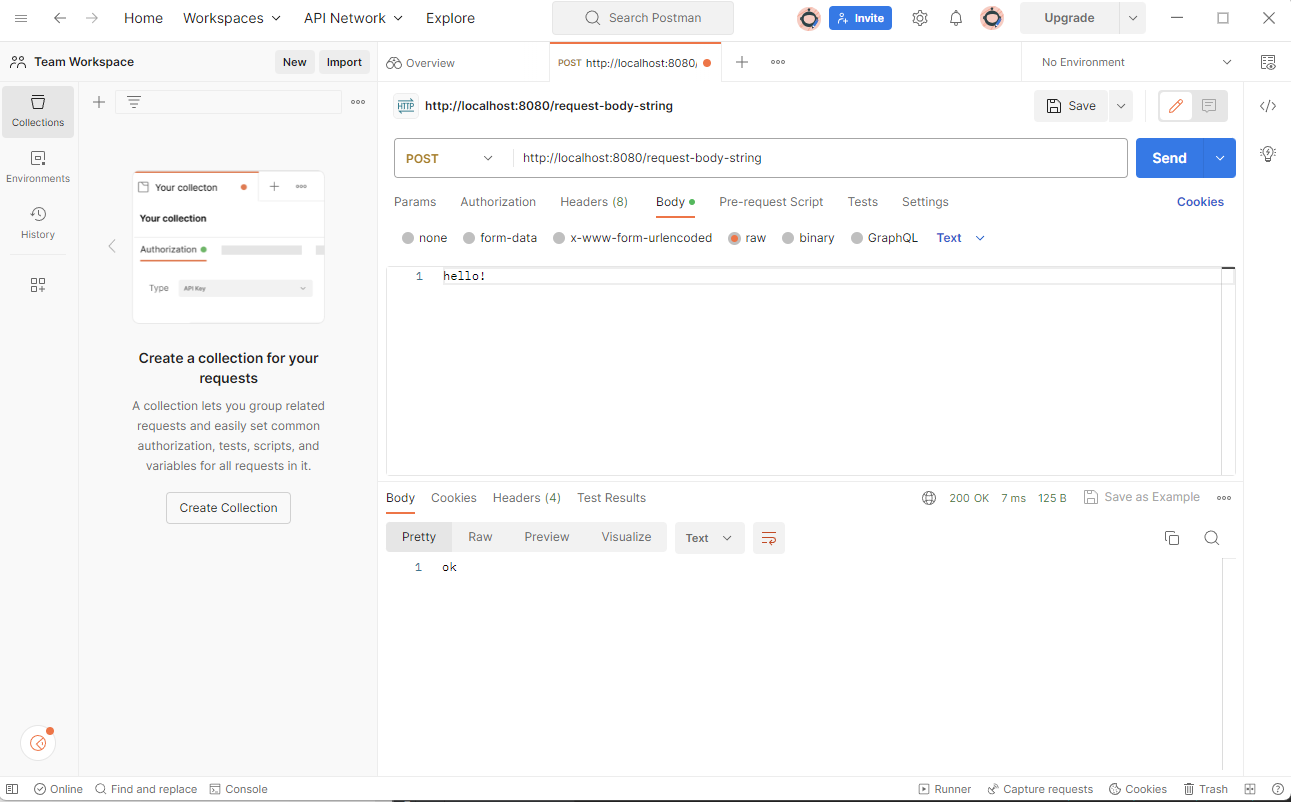Image resolution: width=1291 pixels, height=802 pixels.
Task: Toggle line wrap in response
Action: tap(769, 538)
